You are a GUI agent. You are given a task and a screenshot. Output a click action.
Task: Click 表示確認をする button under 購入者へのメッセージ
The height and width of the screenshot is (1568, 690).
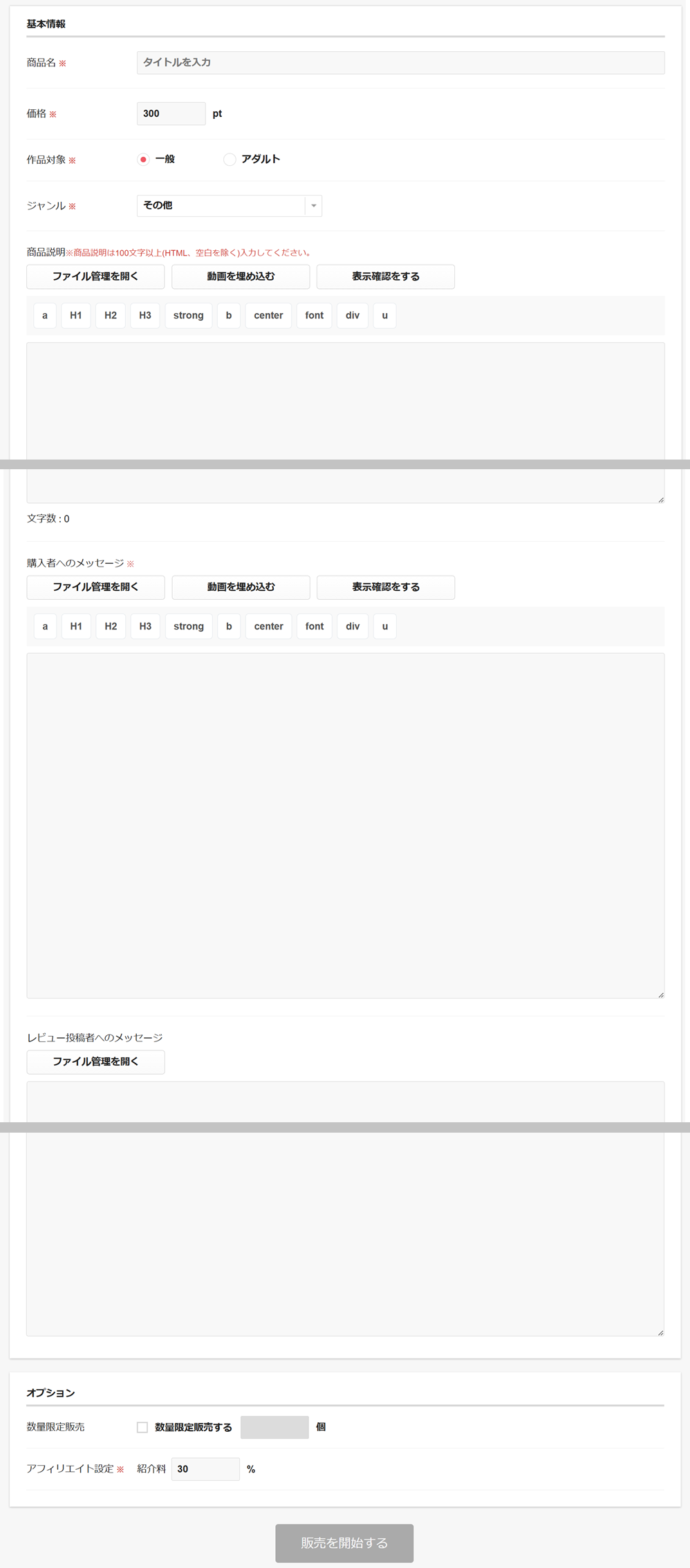(x=385, y=587)
